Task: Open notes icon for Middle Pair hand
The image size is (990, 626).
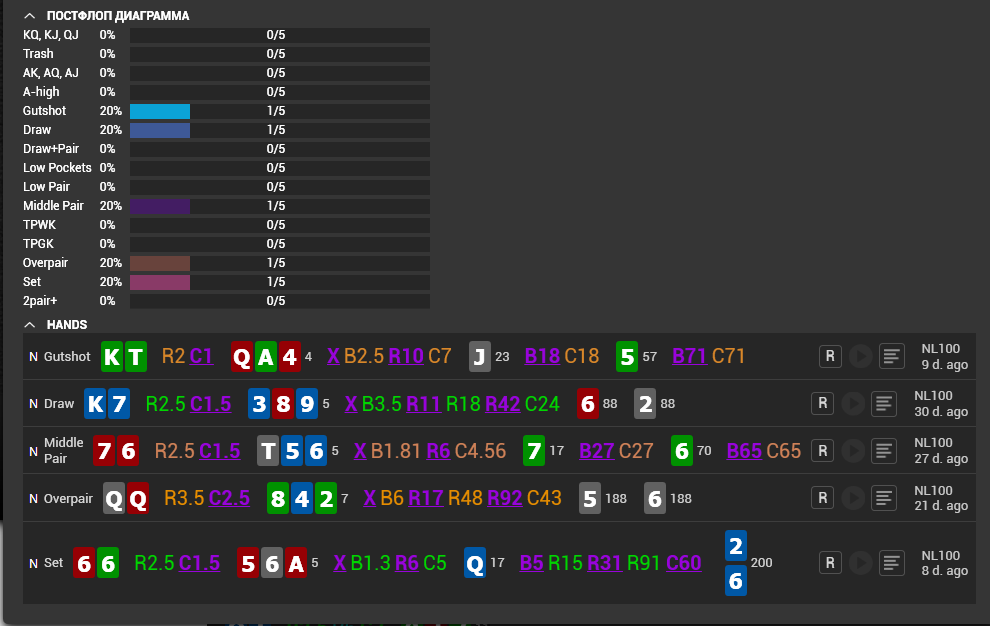Action: click(884, 451)
